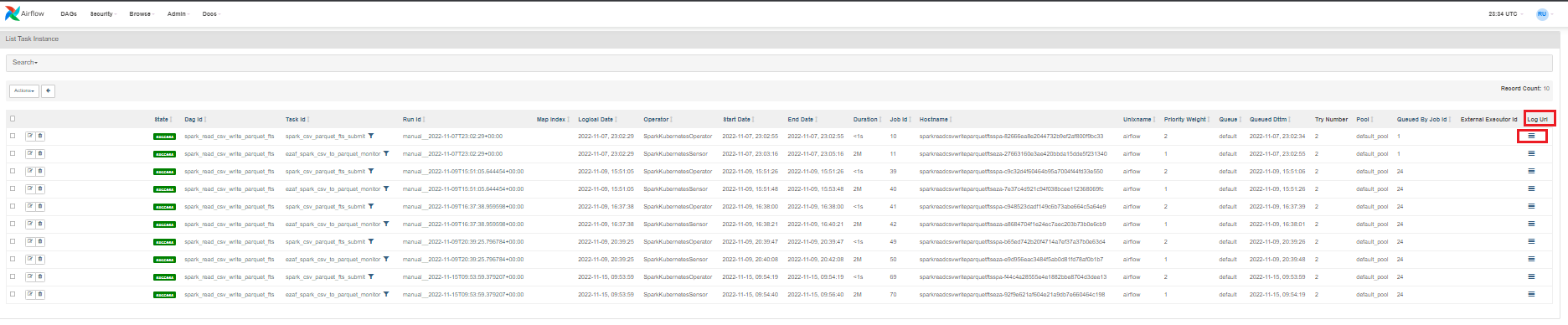Sort table by the Priority Weight column
The image size is (1568, 325).
coord(1187,119)
